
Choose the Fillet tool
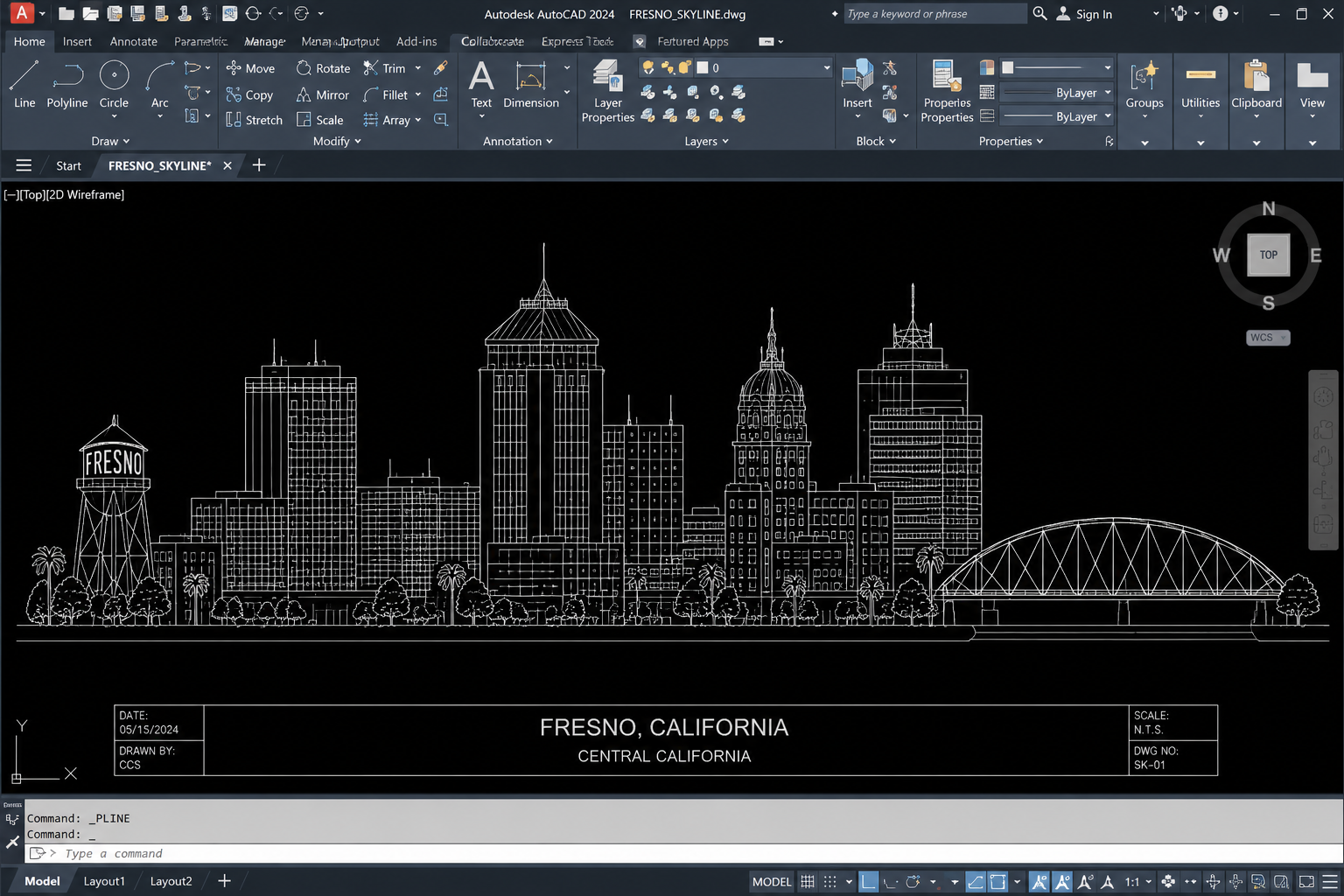click(x=386, y=94)
